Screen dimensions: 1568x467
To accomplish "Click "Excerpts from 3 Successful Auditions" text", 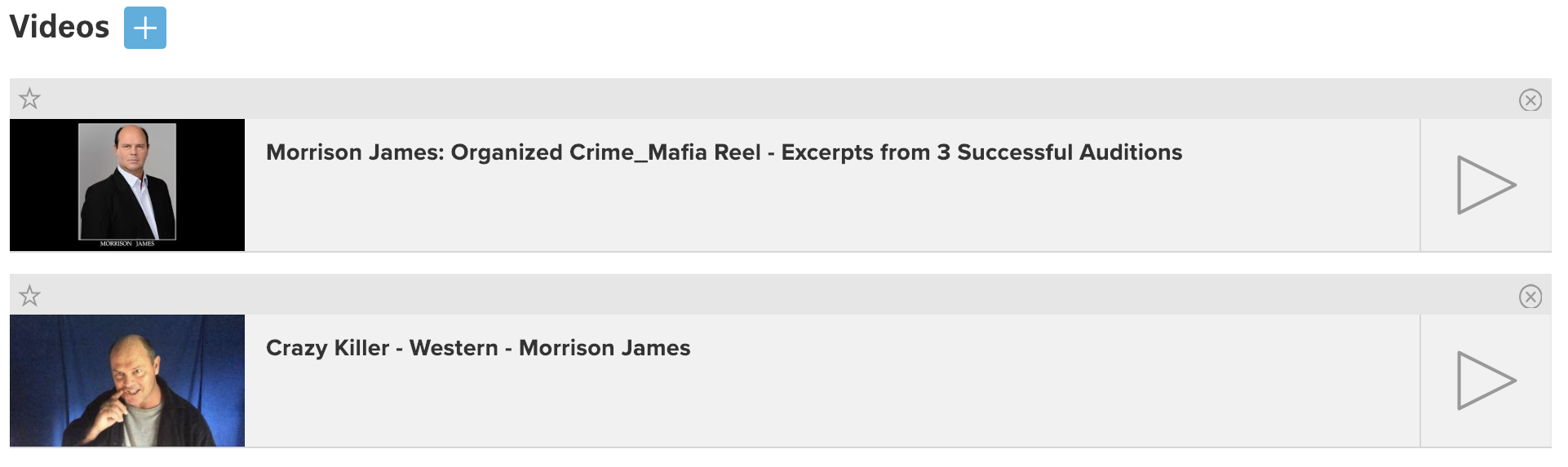I will point(981,152).
